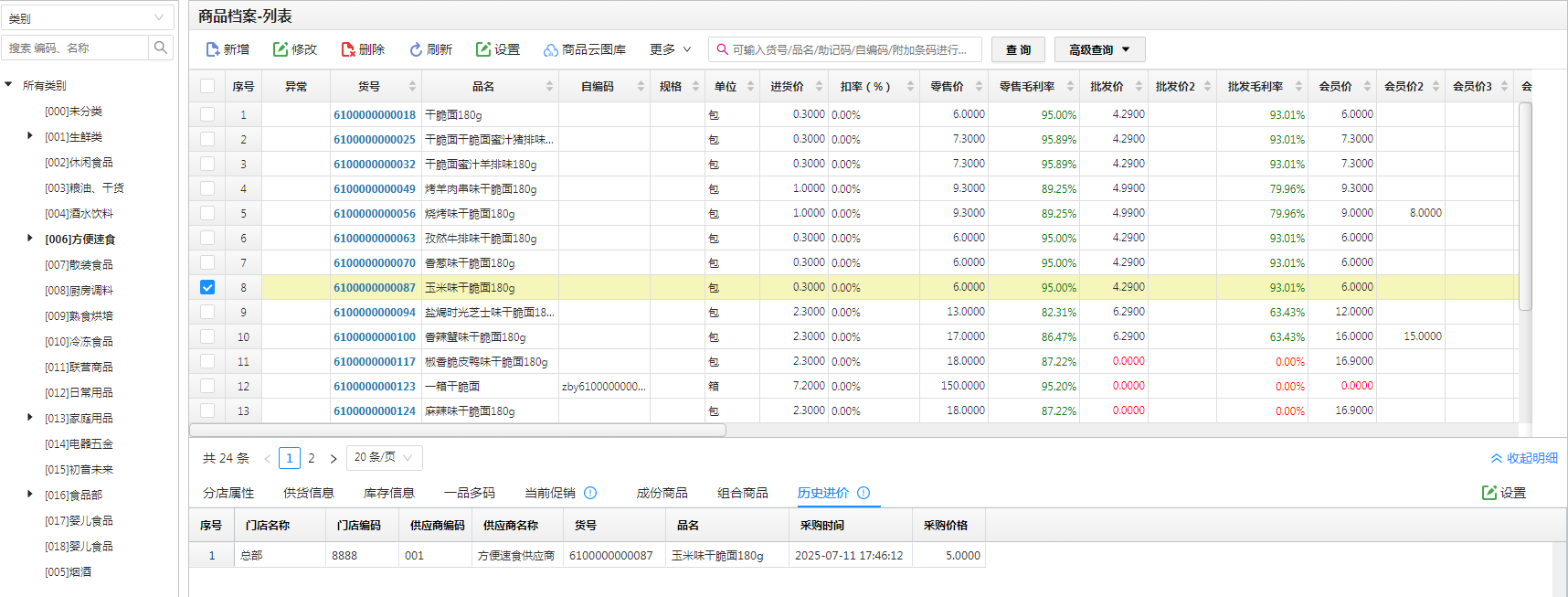
Task: Switch to the 组合商品 tab
Action: (x=743, y=493)
